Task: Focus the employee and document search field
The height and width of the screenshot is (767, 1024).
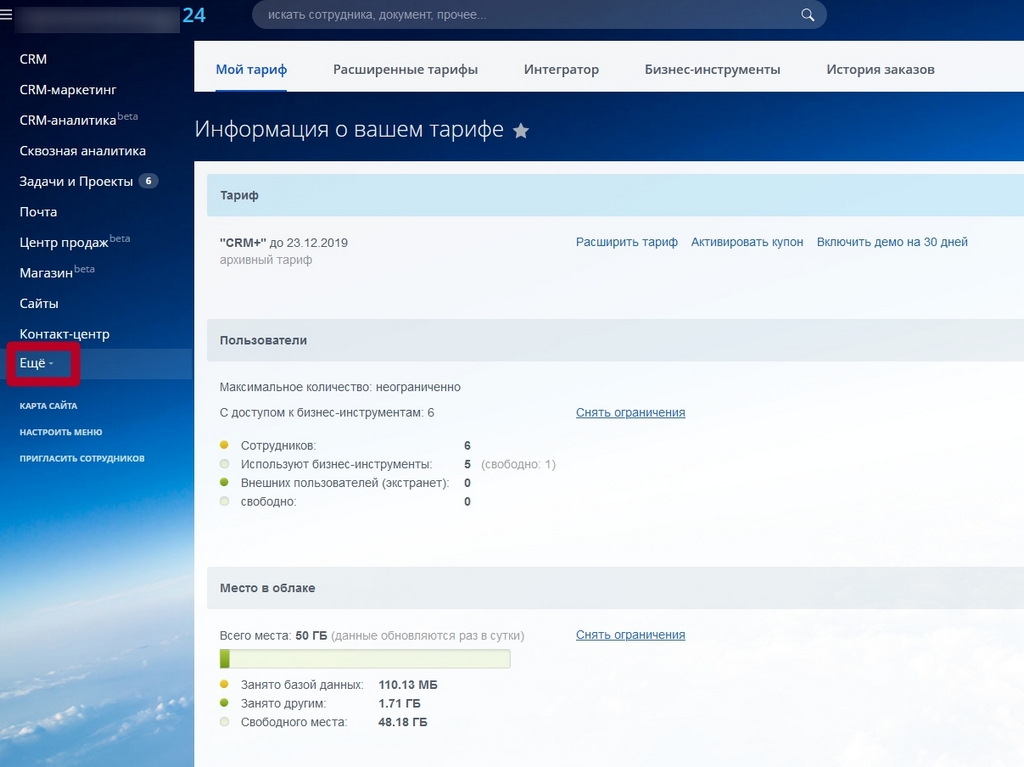Action: [539, 14]
